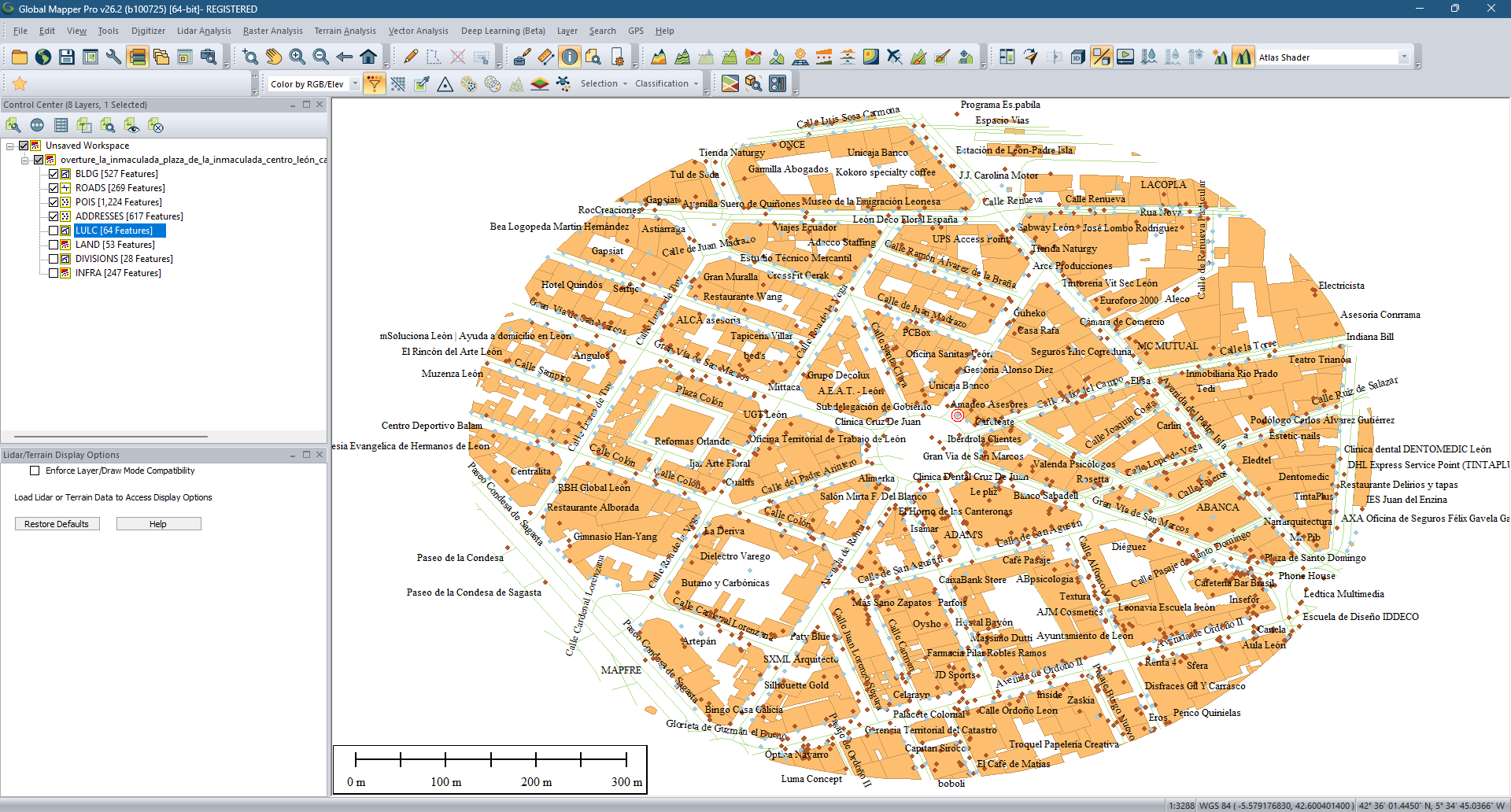Click the Home full-view icon

[x=368, y=57]
